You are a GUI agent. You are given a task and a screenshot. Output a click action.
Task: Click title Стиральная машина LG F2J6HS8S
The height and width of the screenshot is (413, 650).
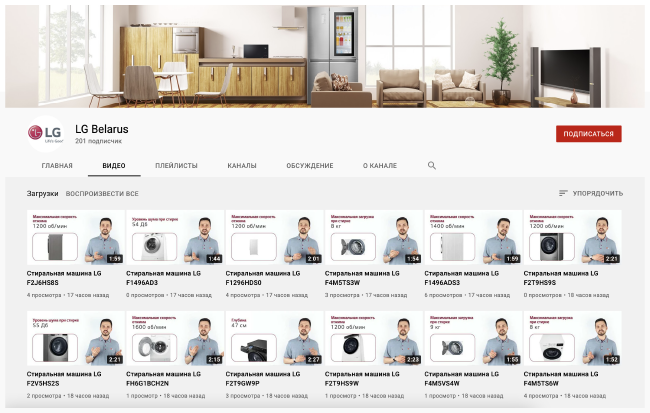pos(64,278)
